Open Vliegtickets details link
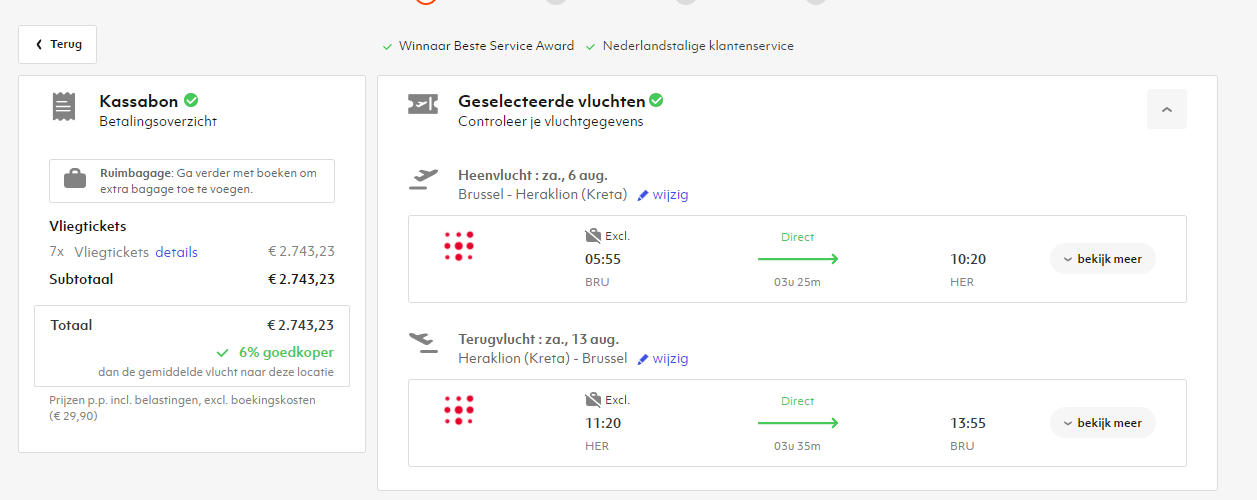 (176, 252)
